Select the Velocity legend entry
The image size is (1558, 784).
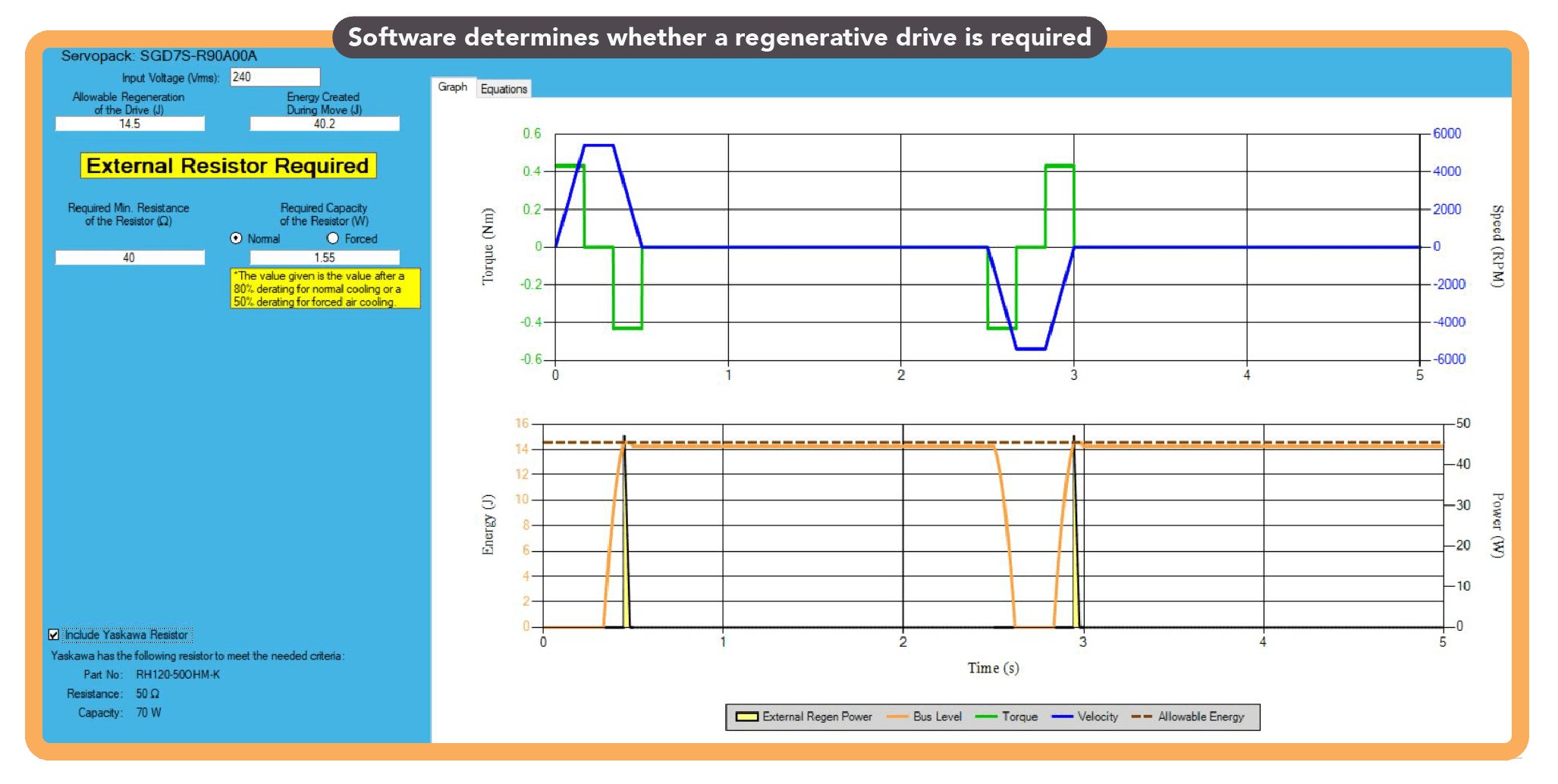1099,717
